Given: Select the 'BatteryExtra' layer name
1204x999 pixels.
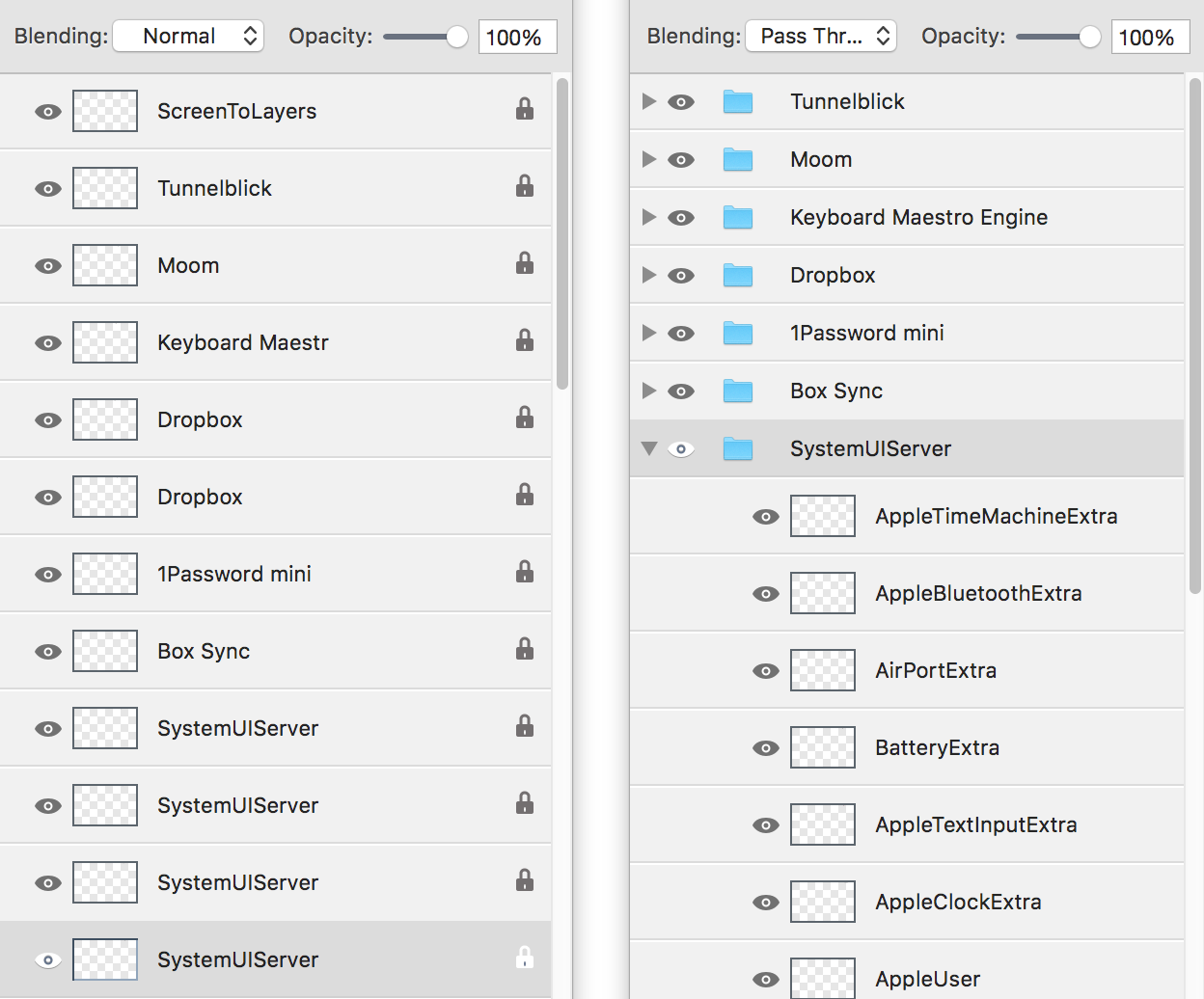Looking at the screenshot, I should click(x=938, y=748).
